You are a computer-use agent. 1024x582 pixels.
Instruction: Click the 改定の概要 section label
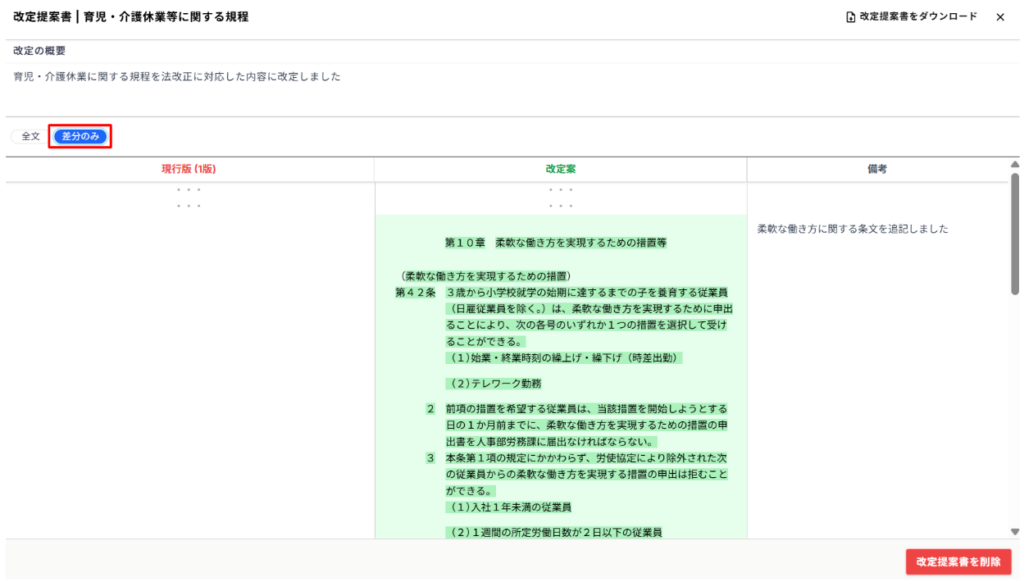coord(39,51)
